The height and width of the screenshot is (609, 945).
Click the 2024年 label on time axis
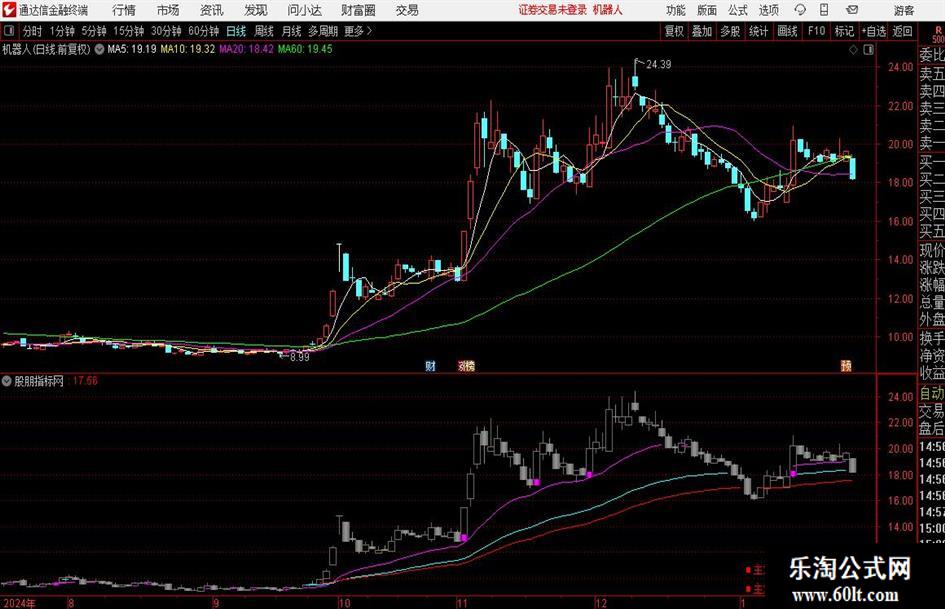19,603
